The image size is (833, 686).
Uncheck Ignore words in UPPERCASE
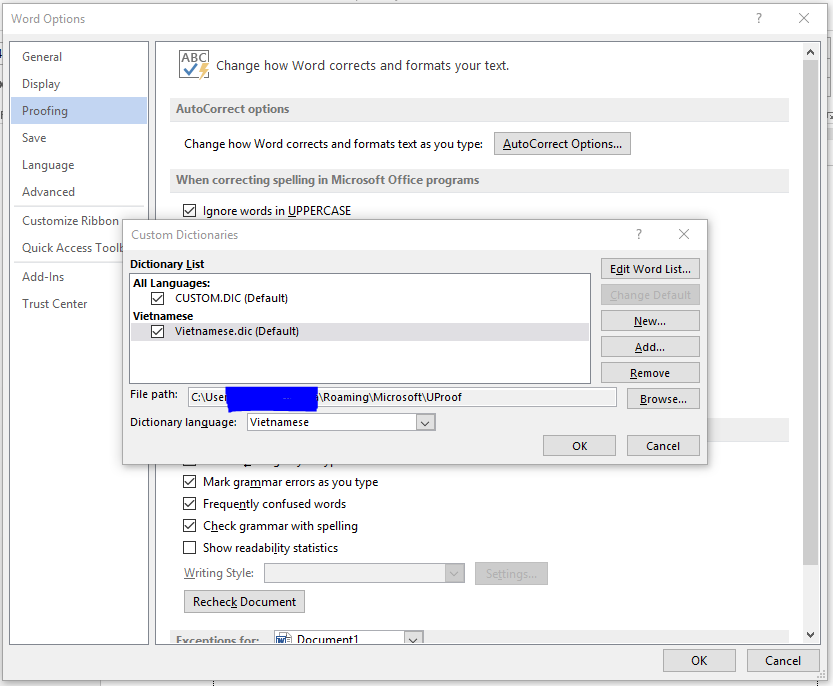point(190,210)
